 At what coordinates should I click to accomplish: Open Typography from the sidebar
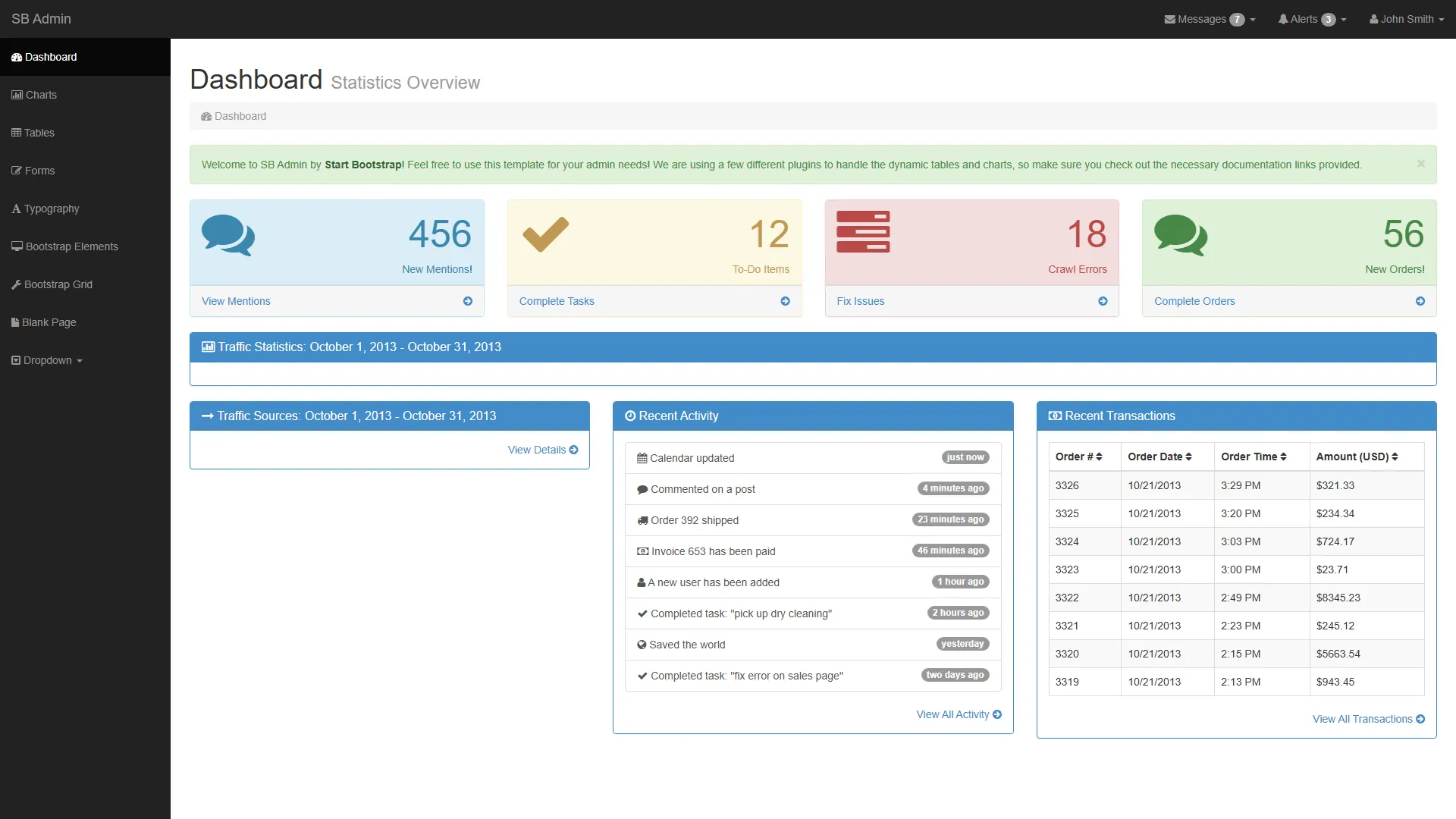tap(85, 209)
